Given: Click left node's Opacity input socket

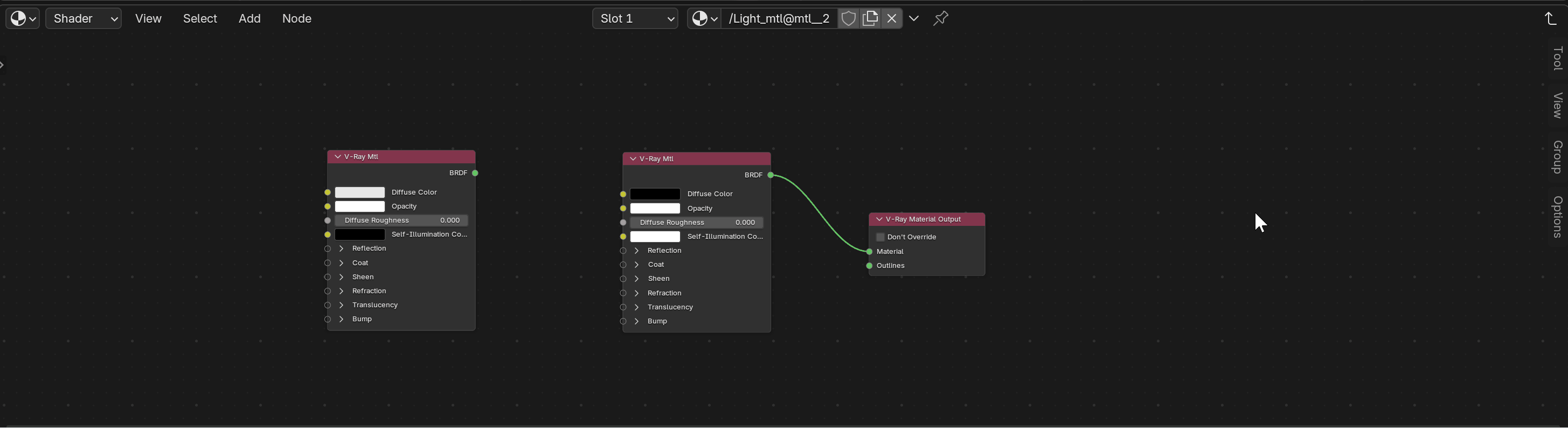Looking at the screenshot, I should 328,206.
